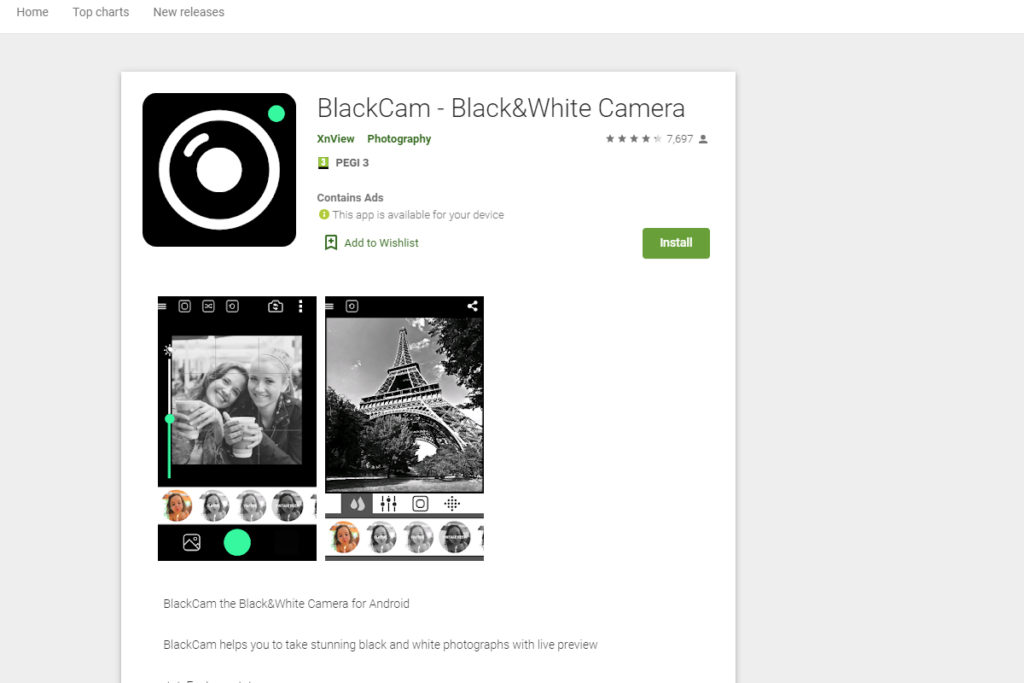Click the color filter preview in first screenshot
Image resolution: width=1024 pixels, height=683 pixels.
click(x=176, y=506)
